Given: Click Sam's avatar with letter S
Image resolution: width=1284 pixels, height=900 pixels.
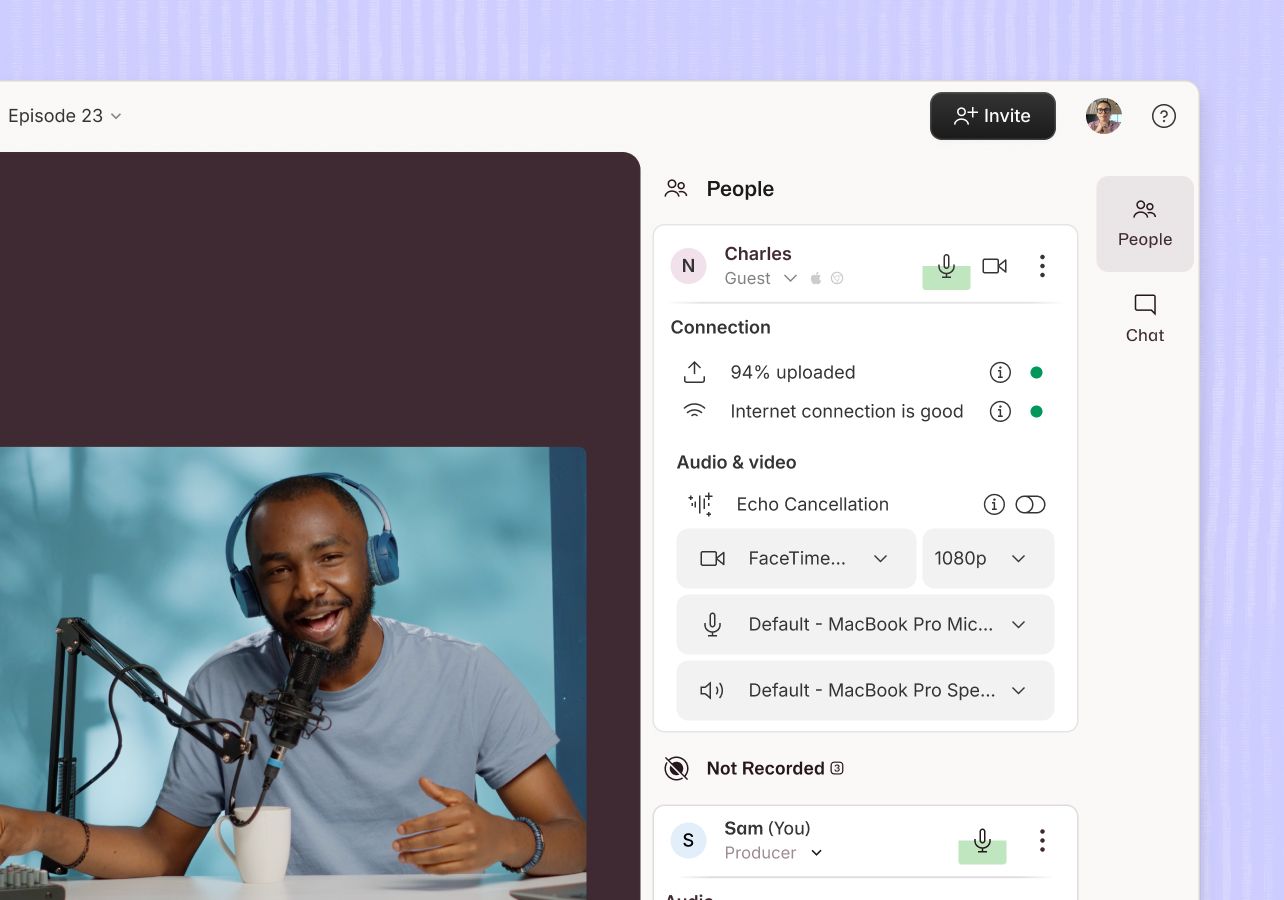Looking at the screenshot, I should coord(688,841).
